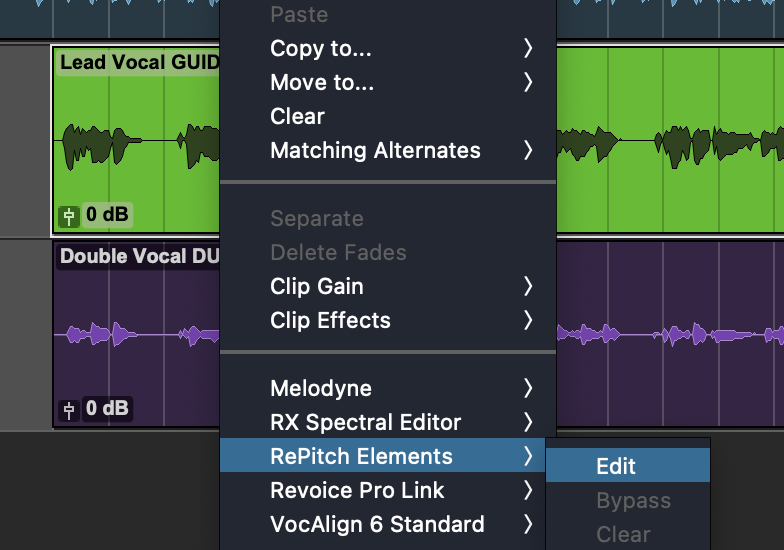784x550 pixels.
Task: Select Edit in RePitch Elements submenu
Action: tap(616, 466)
